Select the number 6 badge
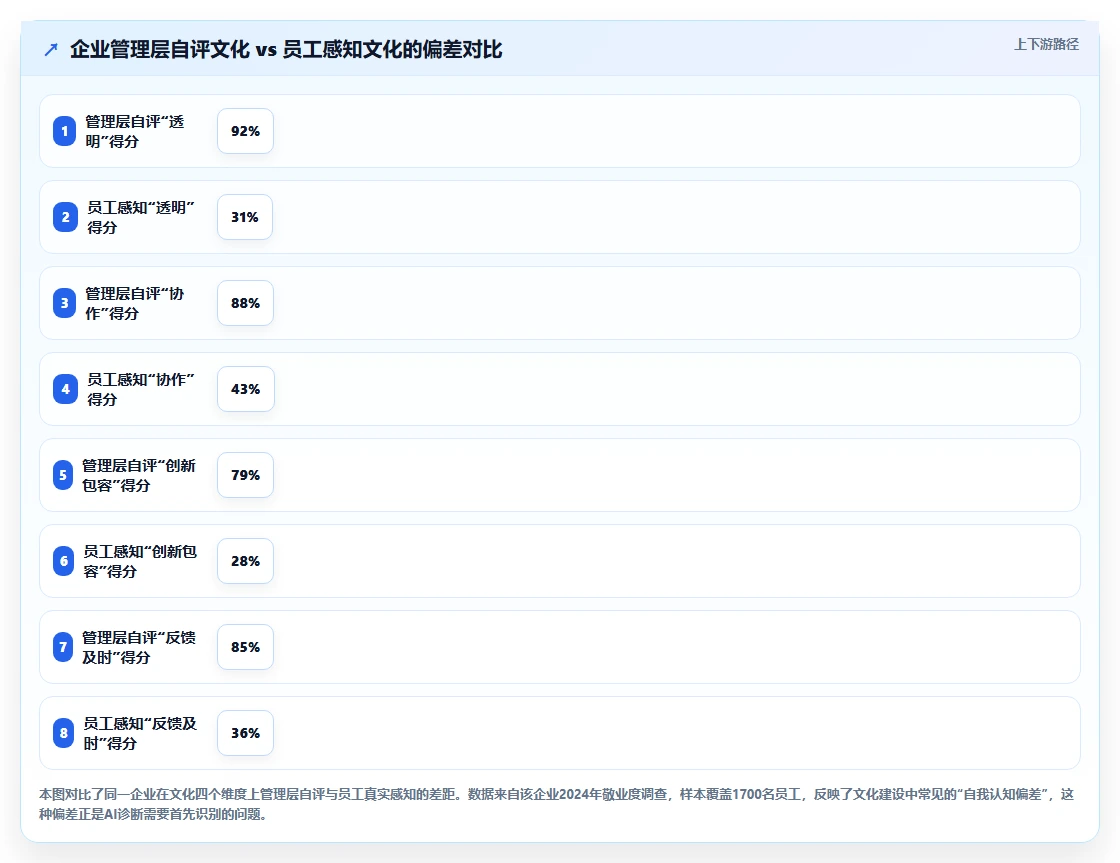 [64, 561]
